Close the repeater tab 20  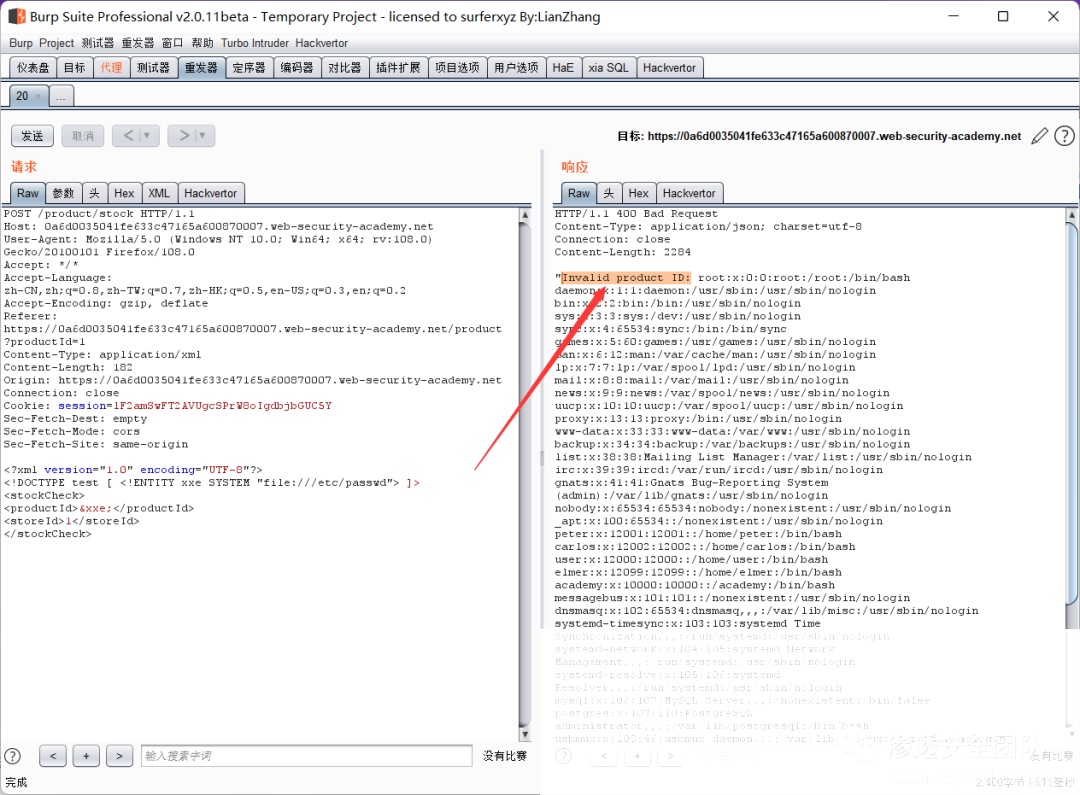click(x=38, y=96)
